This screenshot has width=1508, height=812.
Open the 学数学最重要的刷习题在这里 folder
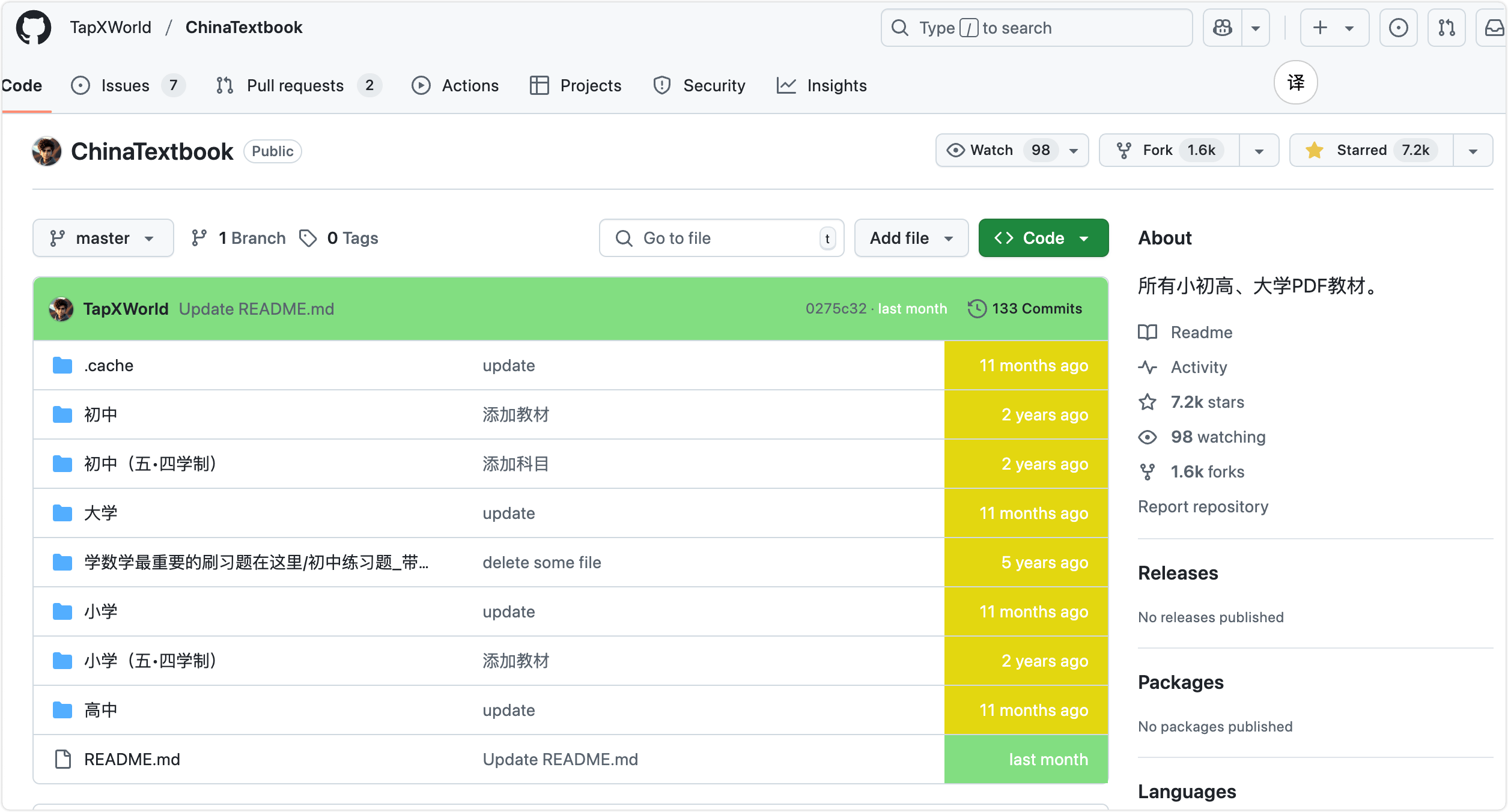point(257,562)
